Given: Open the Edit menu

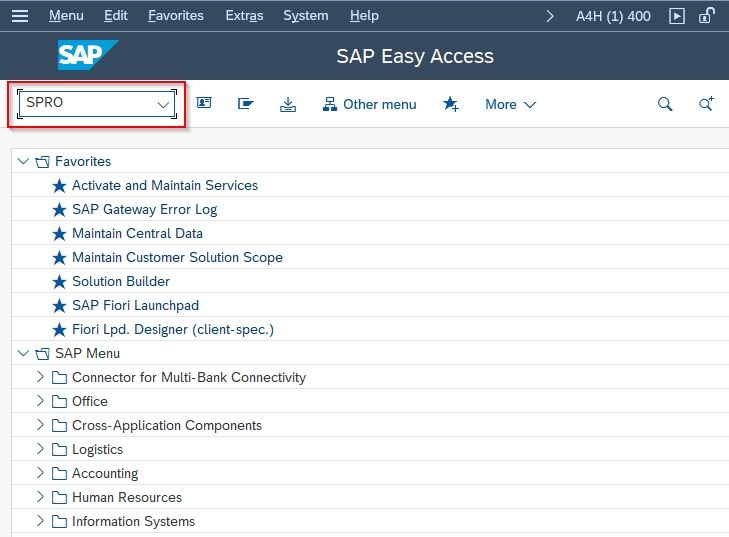Looking at the screenshot, I should point(116,16).
